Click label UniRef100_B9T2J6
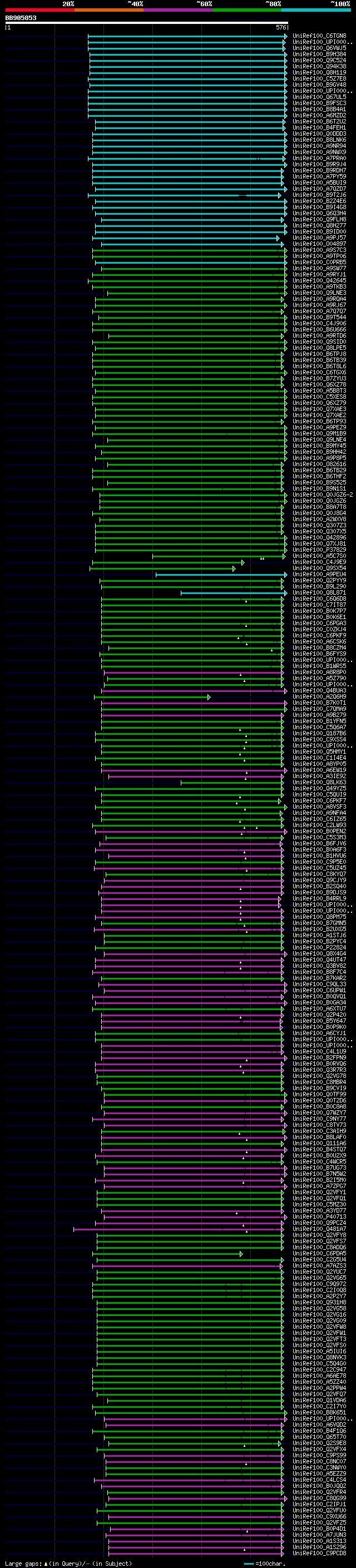 click(319, 195)
